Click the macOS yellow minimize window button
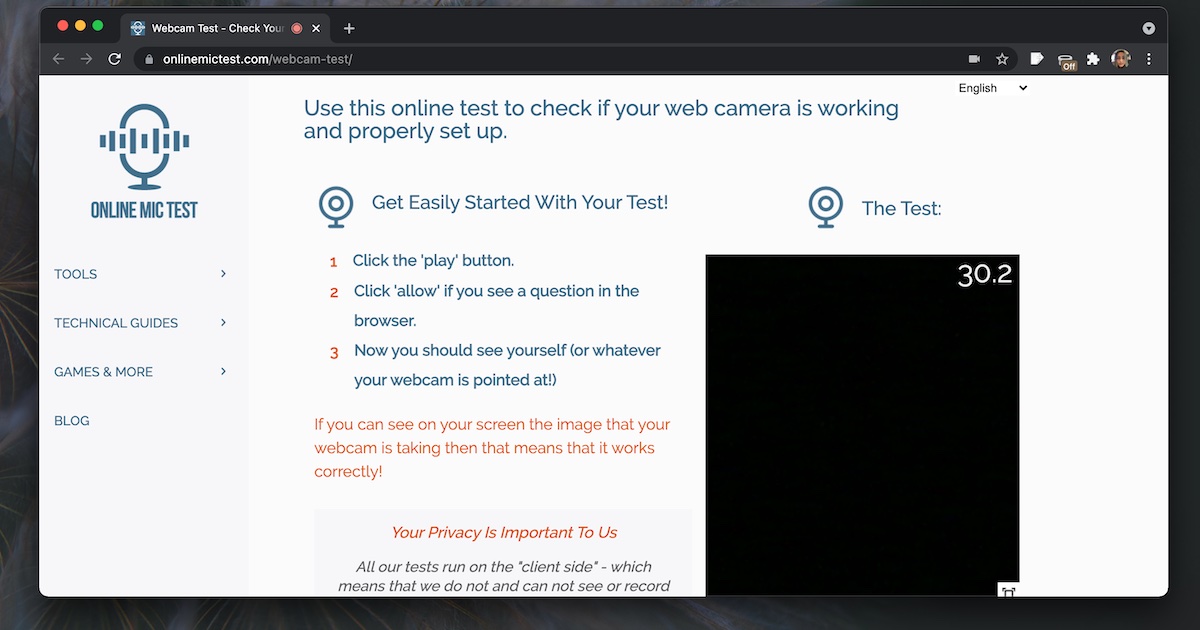The image size is (1200, 630). (80, 25)
